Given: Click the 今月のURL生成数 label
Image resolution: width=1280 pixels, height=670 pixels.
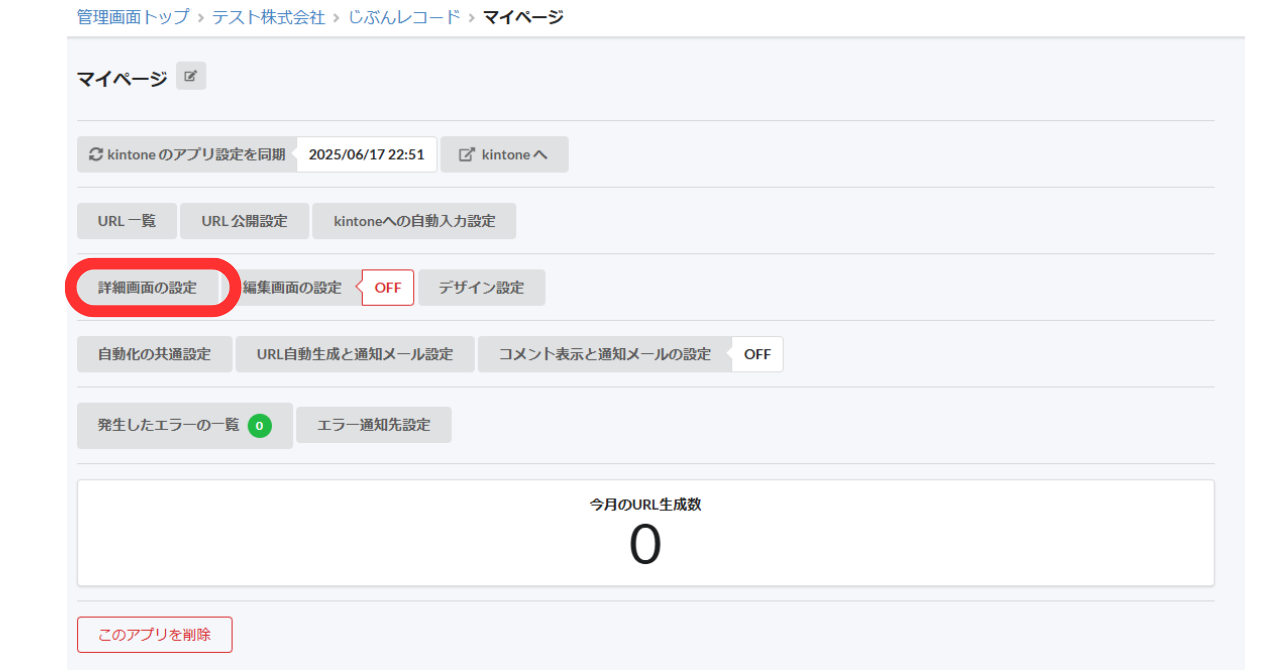Looking at the screenshot, I should click(645, 505).
